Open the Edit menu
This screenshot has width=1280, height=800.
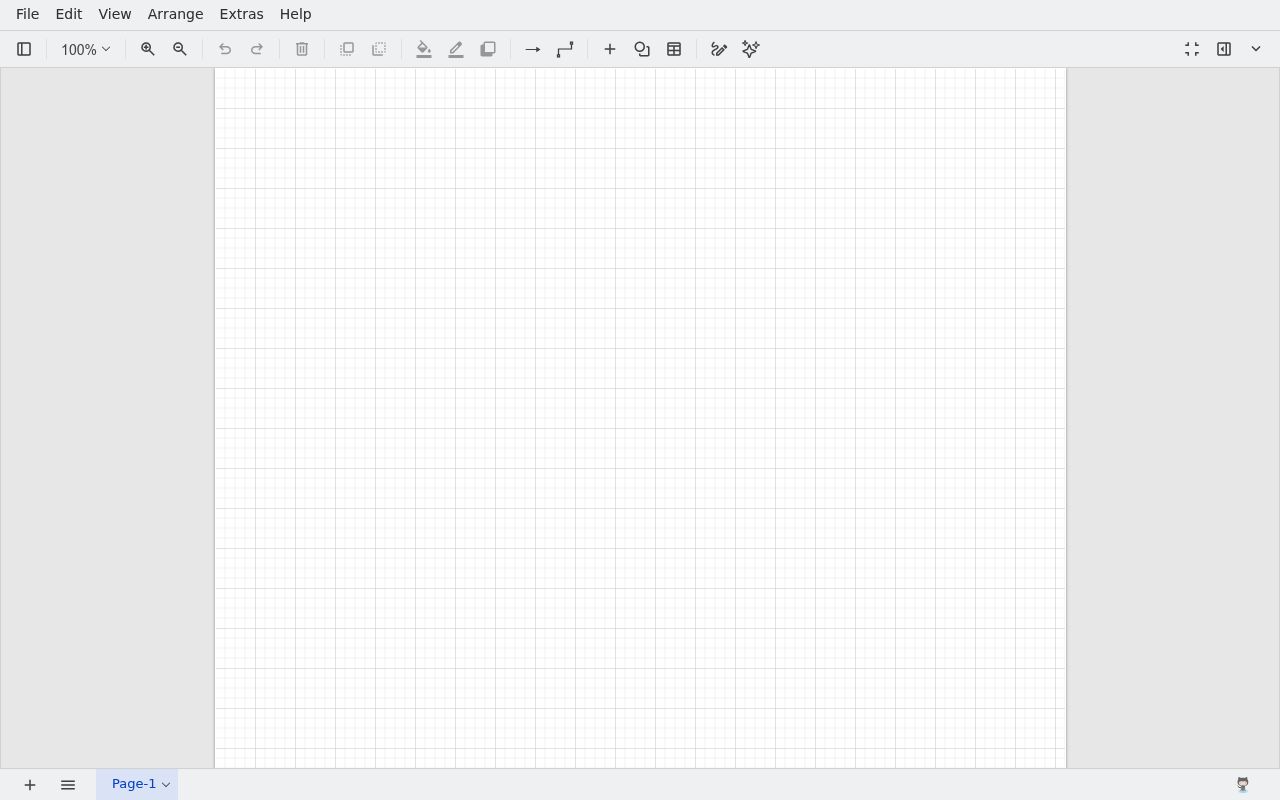click(x=68, y=14)
